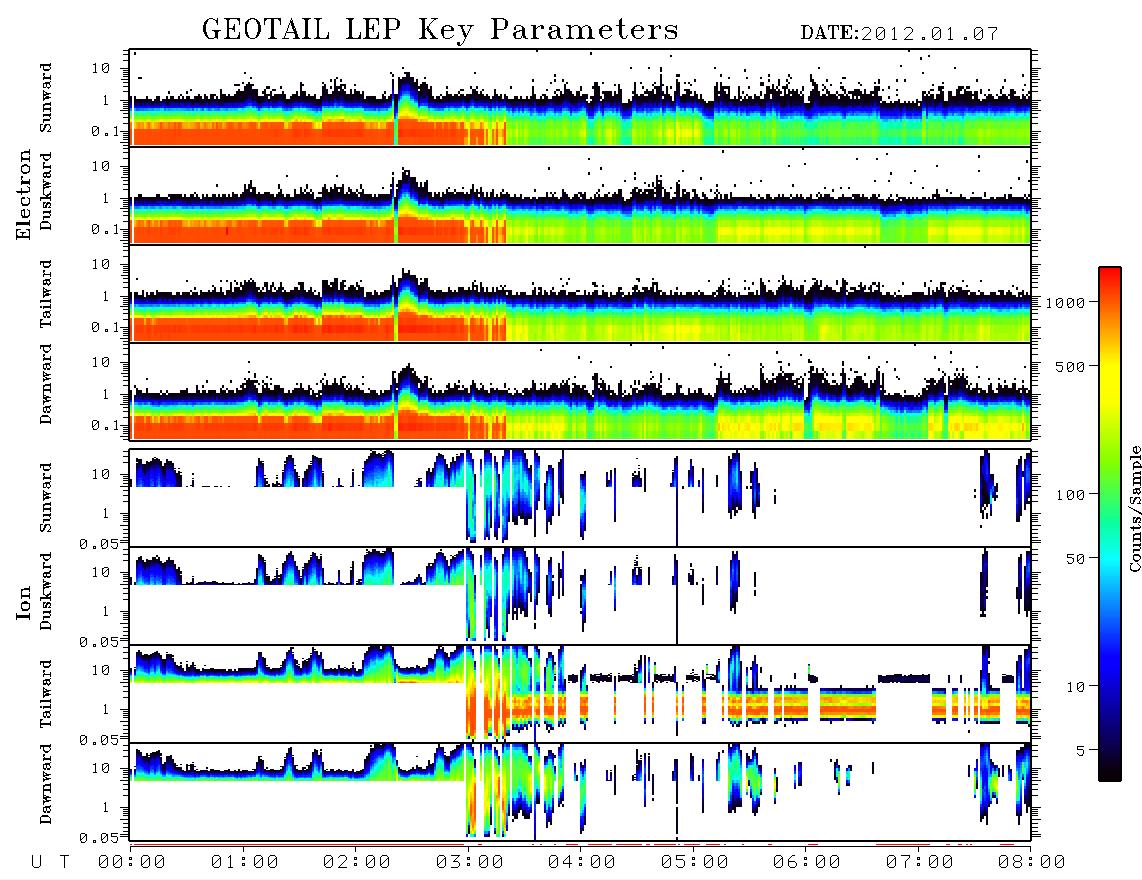
Task: Click the 'U T' time axis label
Action: (50, 862)
